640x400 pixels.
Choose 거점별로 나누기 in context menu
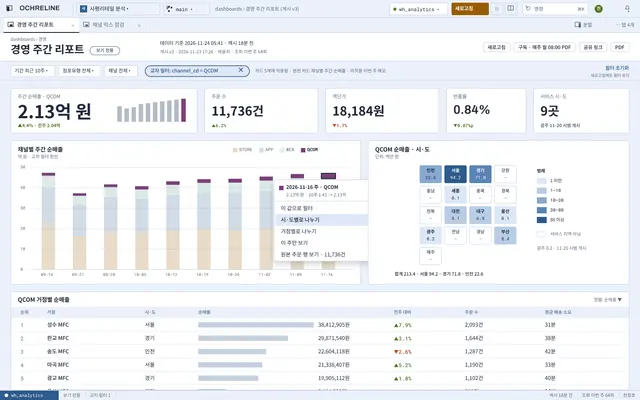tap(322, 231)
